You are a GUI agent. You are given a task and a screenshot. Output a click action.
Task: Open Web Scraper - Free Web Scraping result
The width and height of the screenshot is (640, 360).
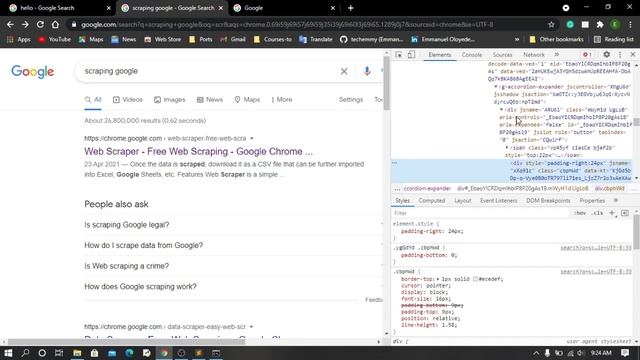click(198, 151)
